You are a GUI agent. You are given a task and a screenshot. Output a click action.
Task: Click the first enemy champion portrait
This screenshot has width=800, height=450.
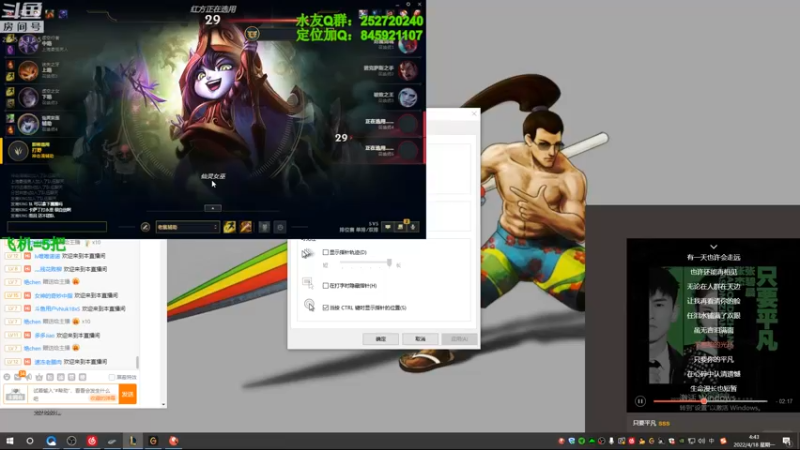408,45
